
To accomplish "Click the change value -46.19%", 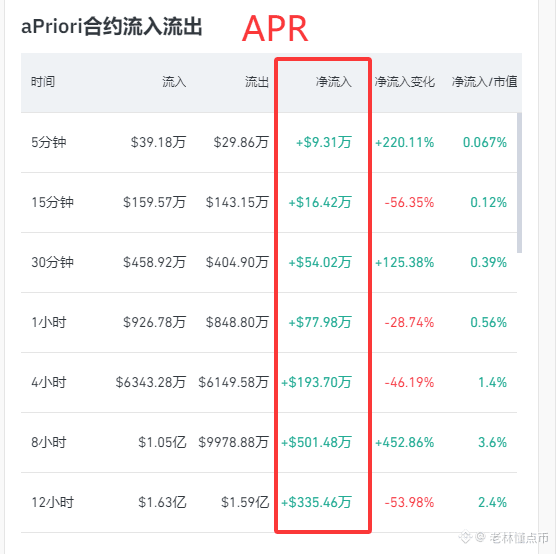I will point(410,382).
